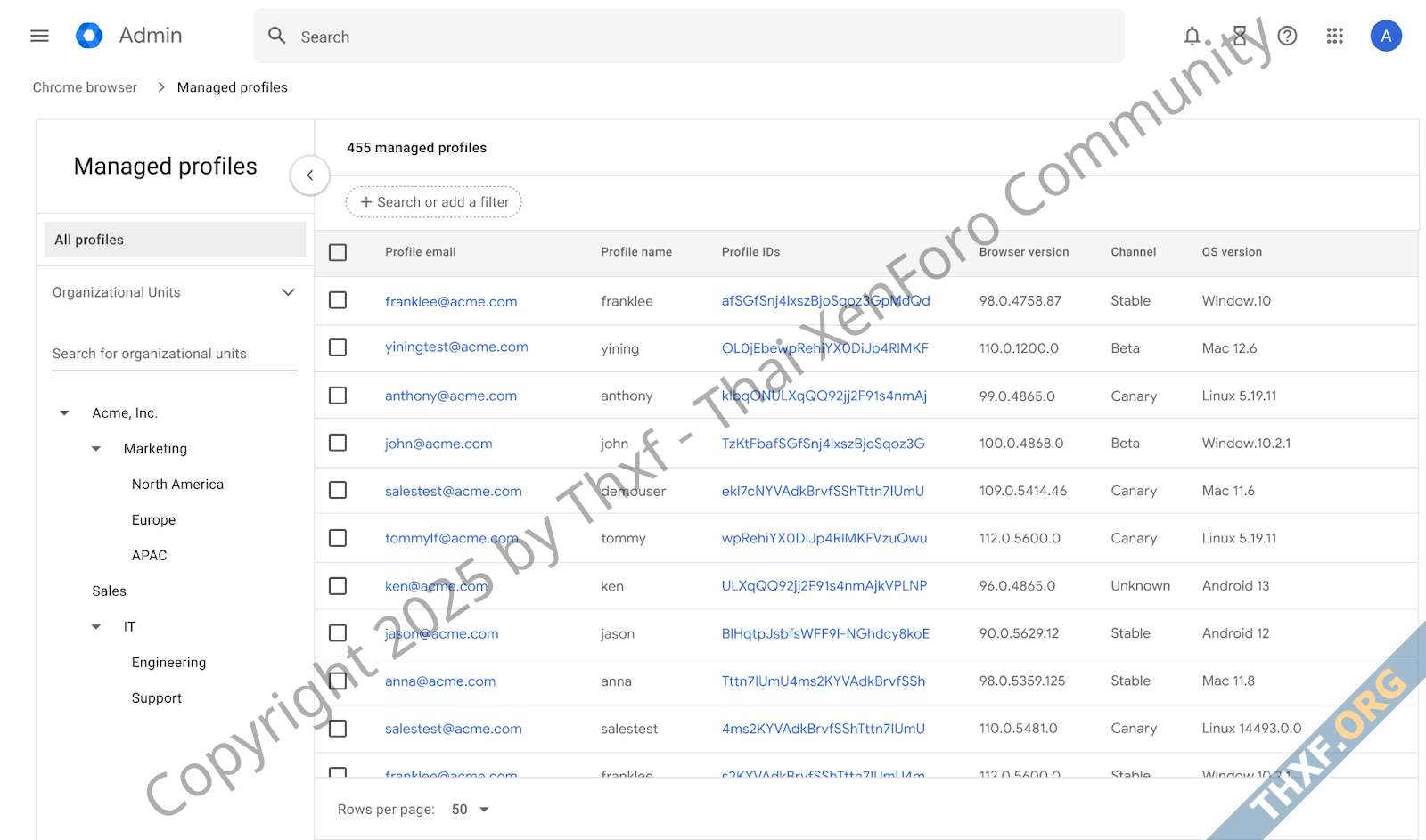
Task: Click the Profile name column header
Action: (636, 252)
